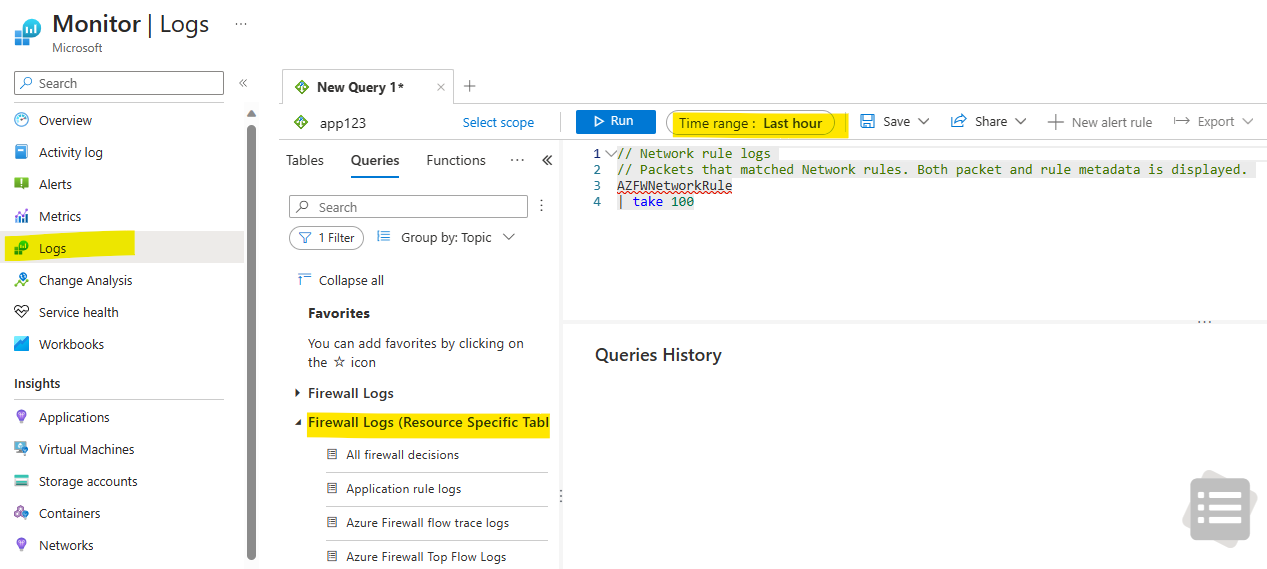Open the Overview page in sidebar
Screen dimensions: 1267x569
(x=65, y=120)
